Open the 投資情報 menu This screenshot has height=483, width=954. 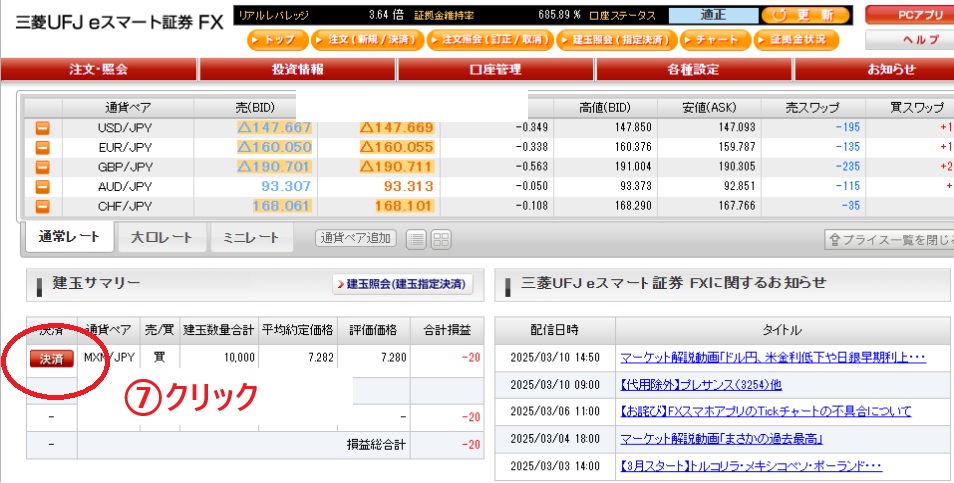[298, 69]
